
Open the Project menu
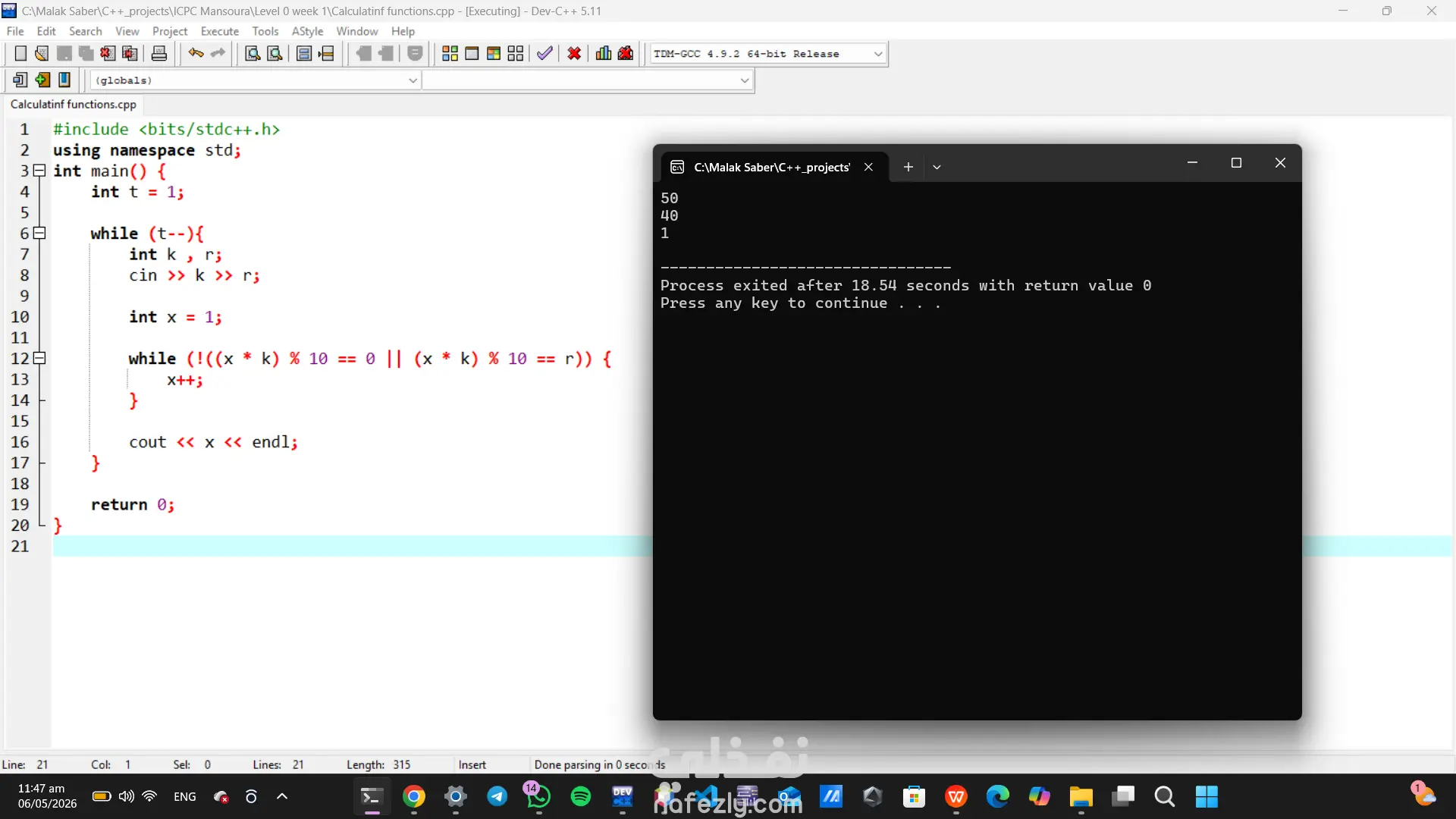[x=170, y=31]
